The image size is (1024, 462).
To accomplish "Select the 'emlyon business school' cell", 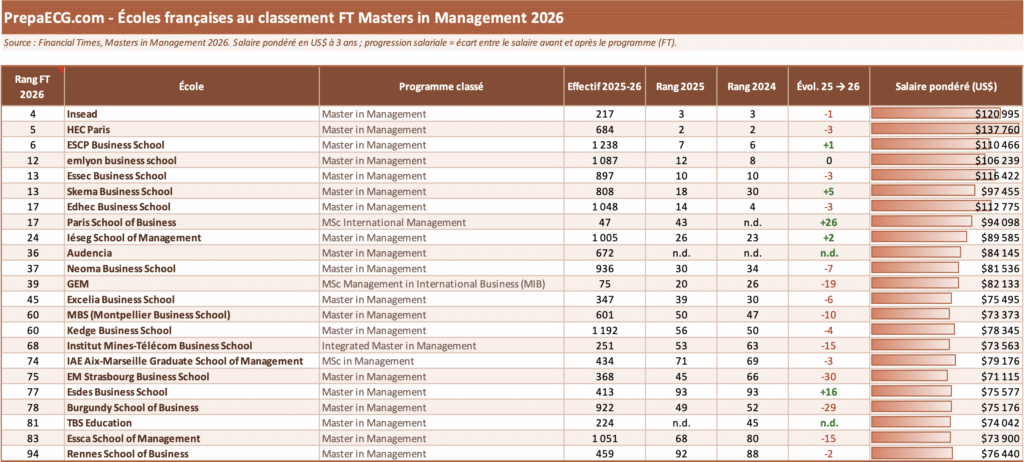I will point(191,160).
